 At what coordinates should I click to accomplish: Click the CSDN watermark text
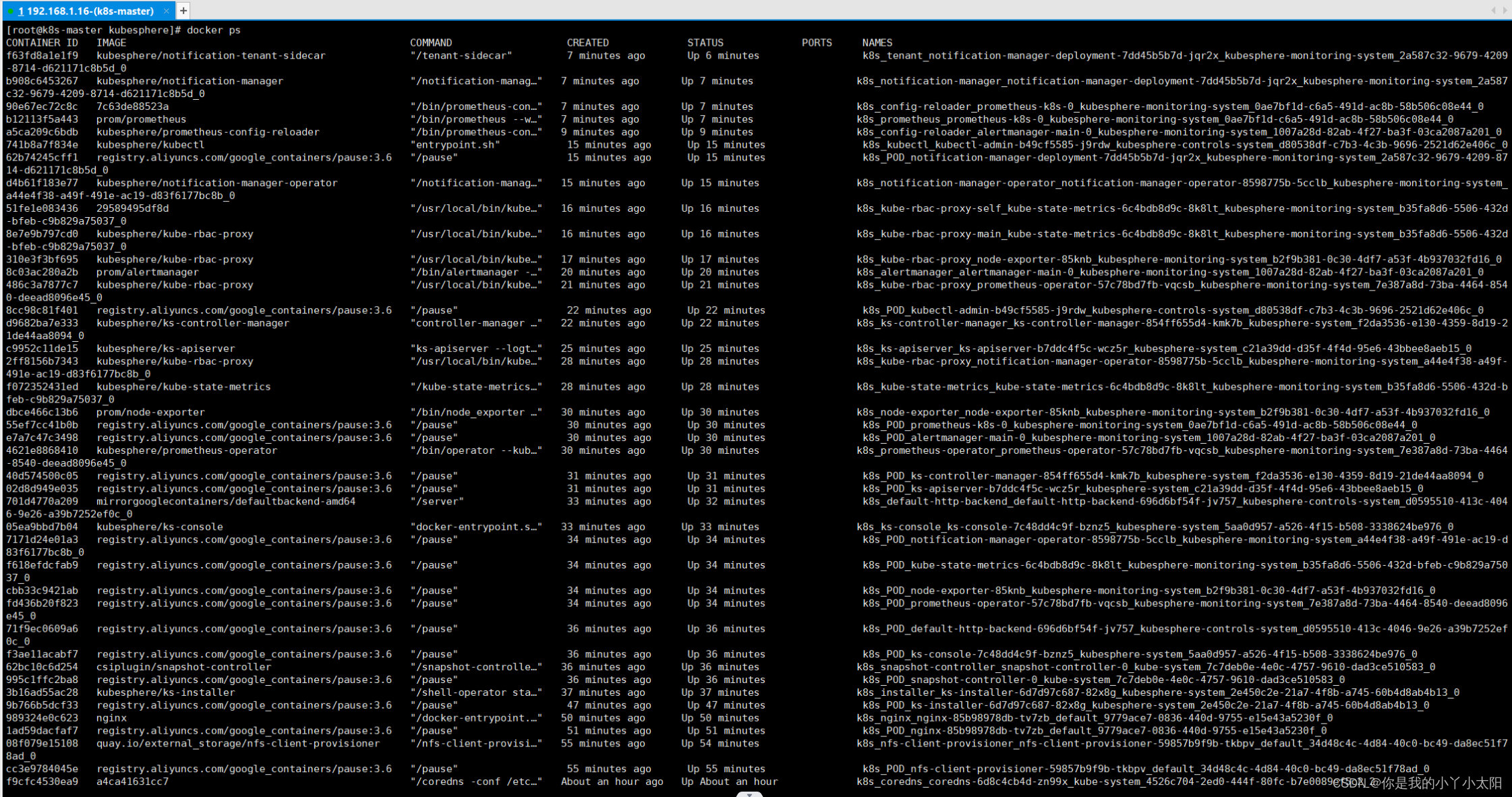[1416, 783]
